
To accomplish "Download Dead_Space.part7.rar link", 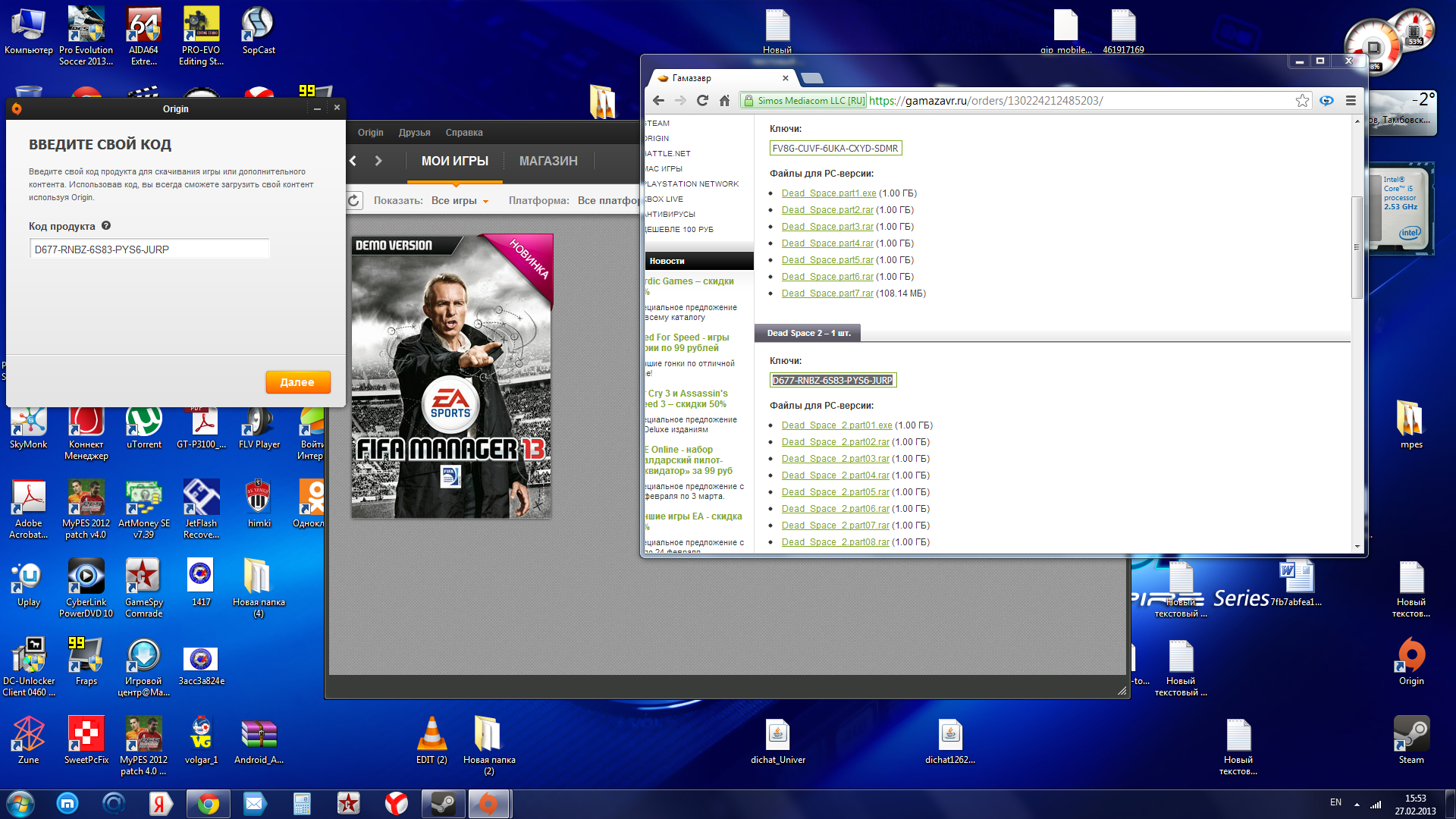I will [x=827, y=293].
